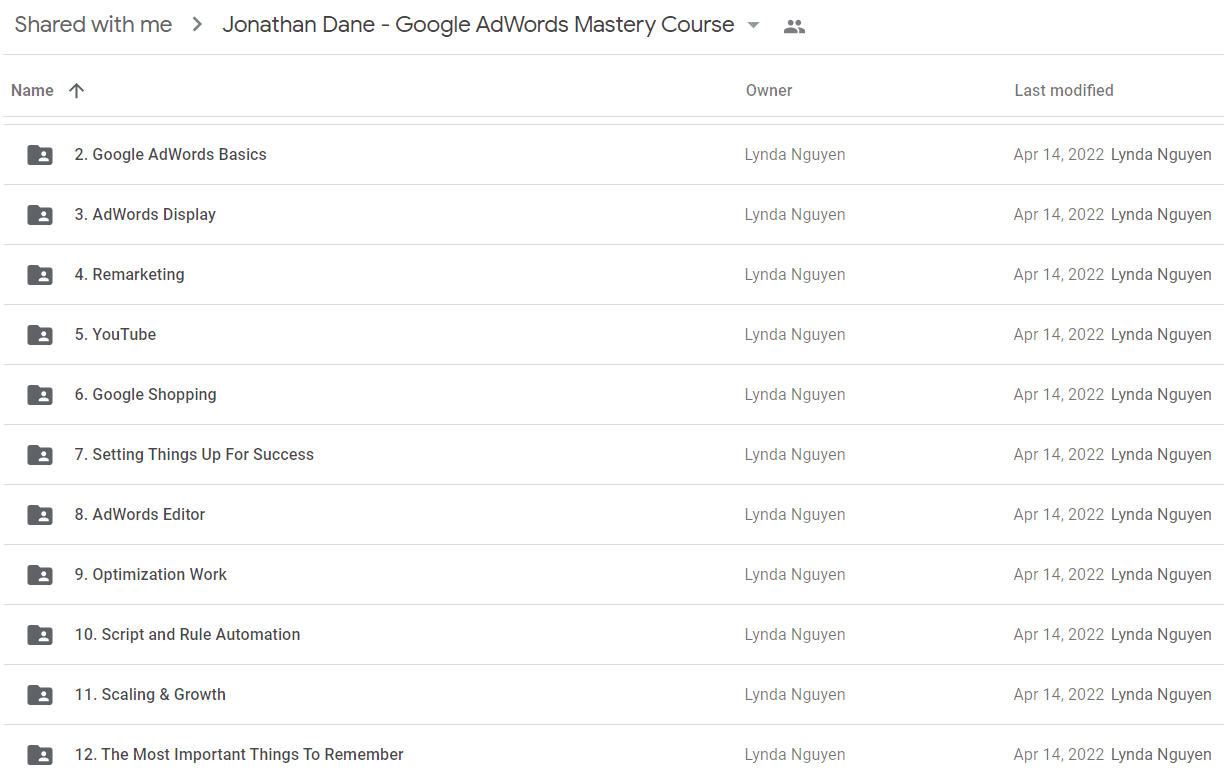1224x784 pixels.
Task: Click Apr 14, 2022 date in Google Shopping row
Action: click(x=1059, y=394)
